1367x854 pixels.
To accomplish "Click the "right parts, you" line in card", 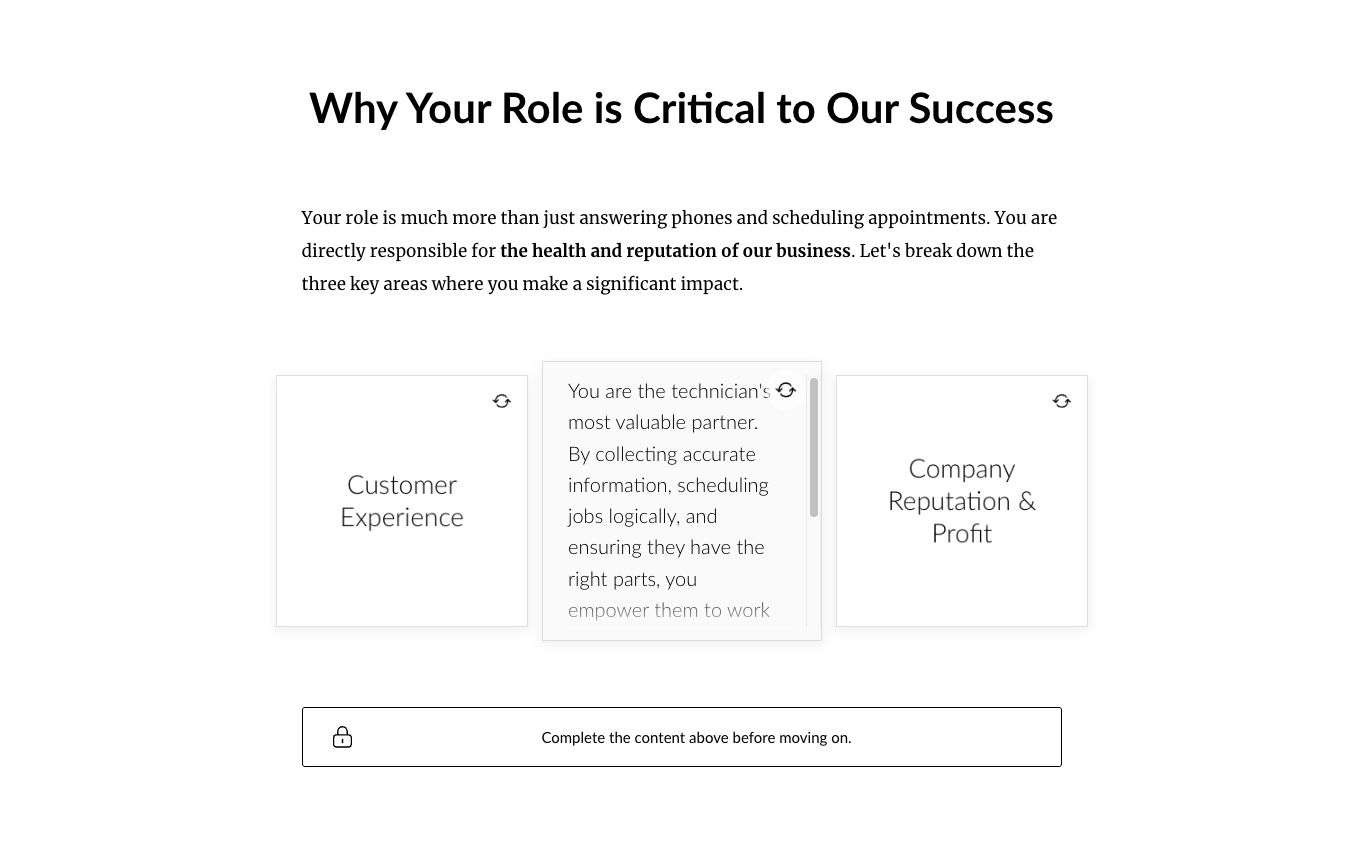I will (x=632, y=579).
